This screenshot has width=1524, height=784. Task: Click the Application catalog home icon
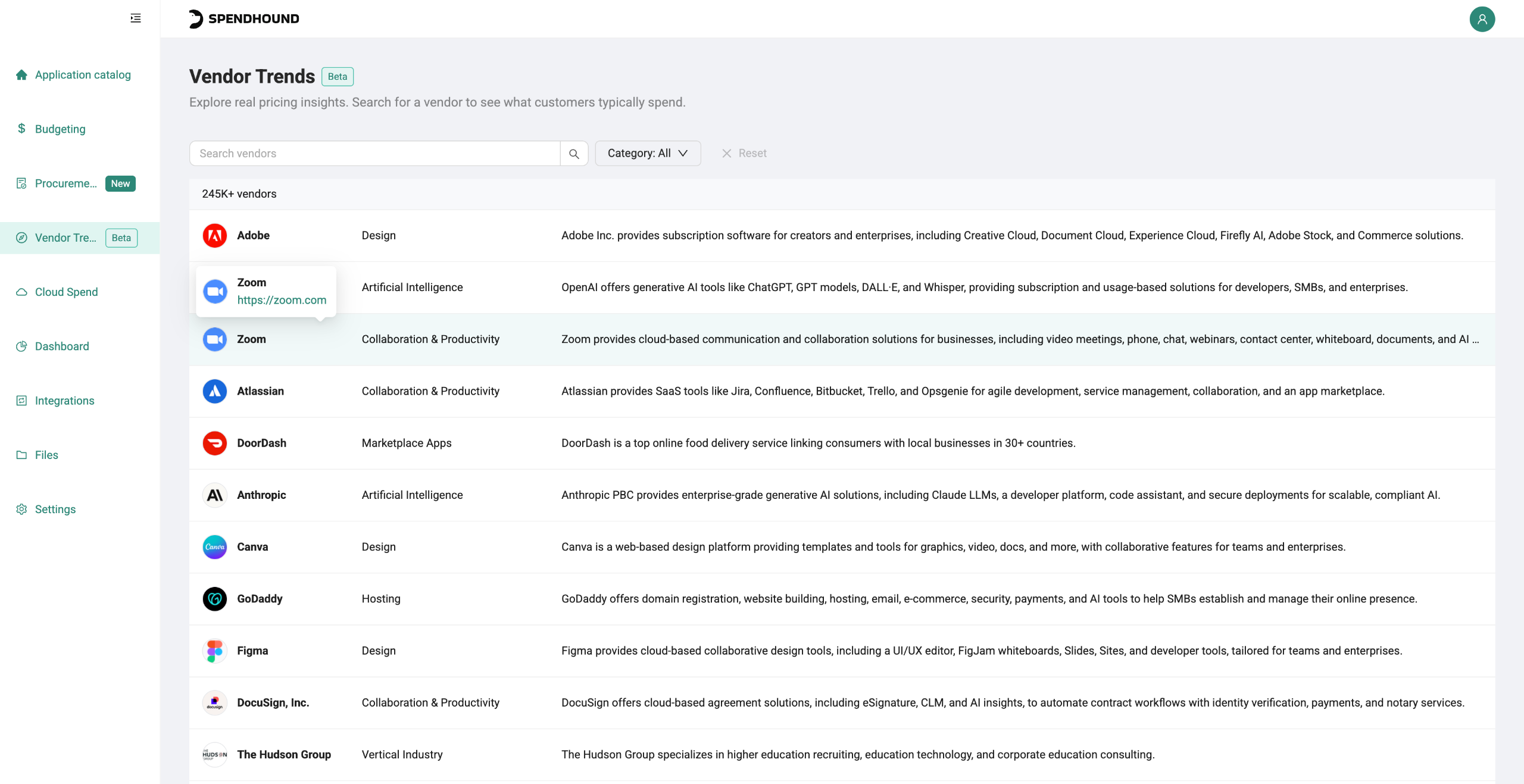pos(21,74)
